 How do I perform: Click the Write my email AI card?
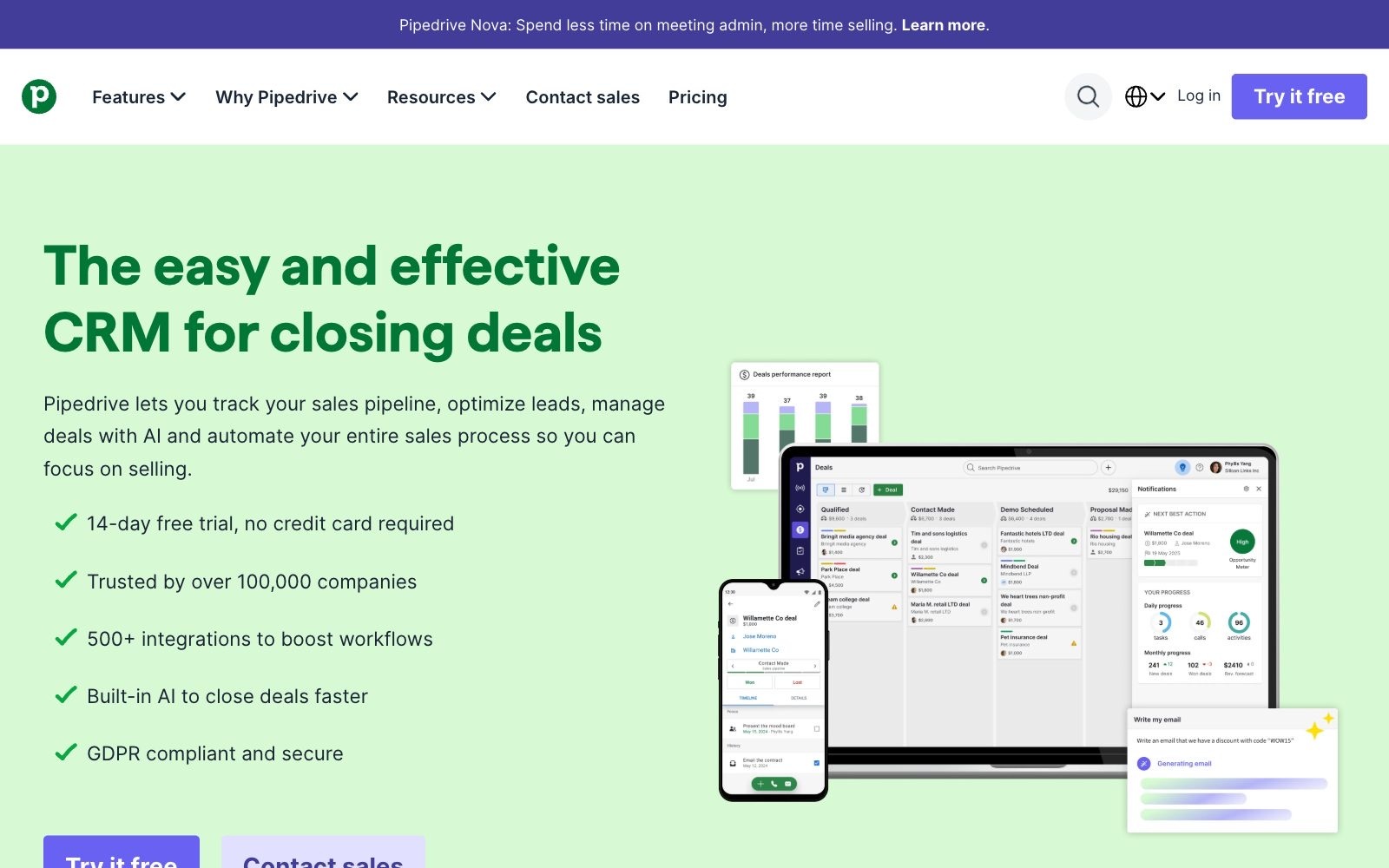click(1232, 770)
